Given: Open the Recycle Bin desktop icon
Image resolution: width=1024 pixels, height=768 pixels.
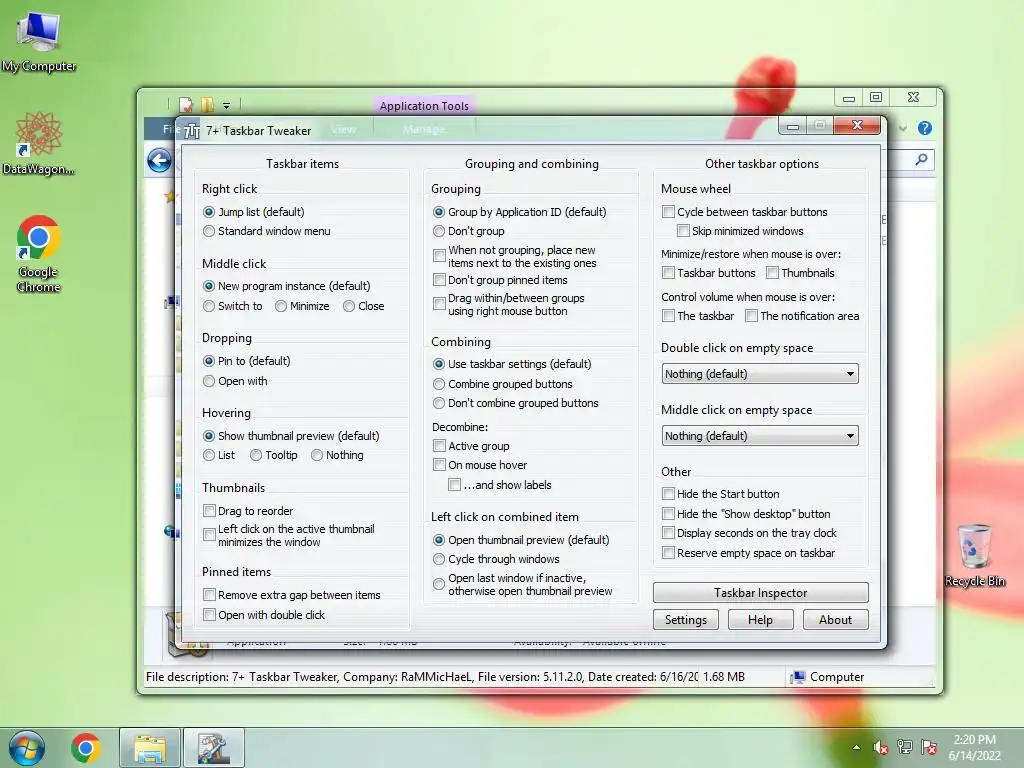Looking at the screenshot, I should pyautogui.click(x=975, y=555).
